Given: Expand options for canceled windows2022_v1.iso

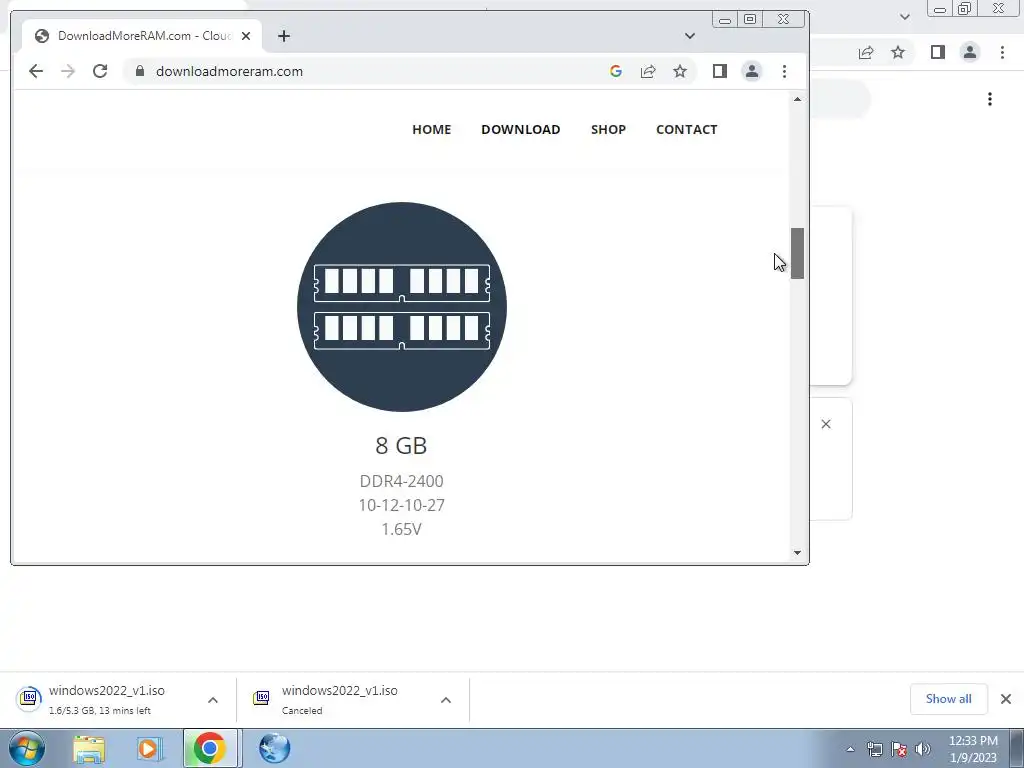Looking at the screenshot, I should click(446, 700).
